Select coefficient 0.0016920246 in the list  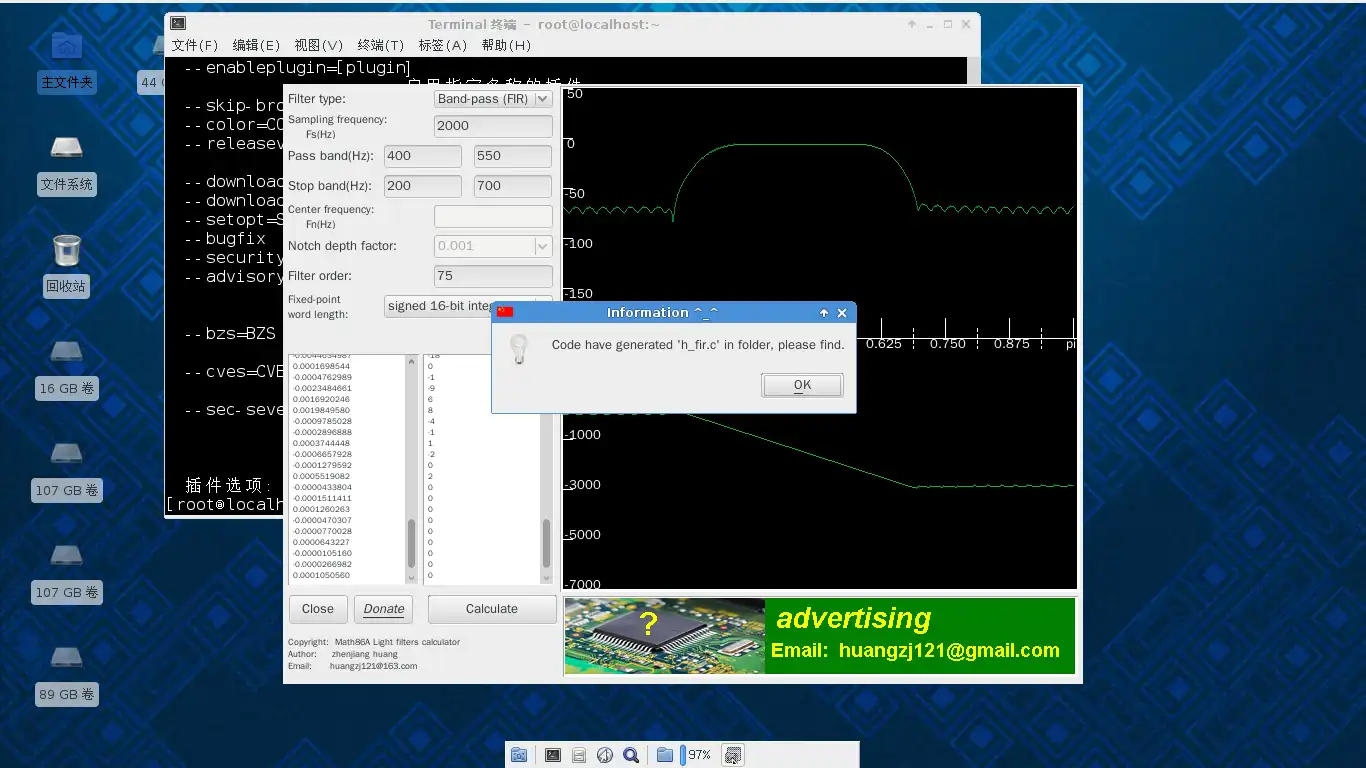[x=321, y=399]
